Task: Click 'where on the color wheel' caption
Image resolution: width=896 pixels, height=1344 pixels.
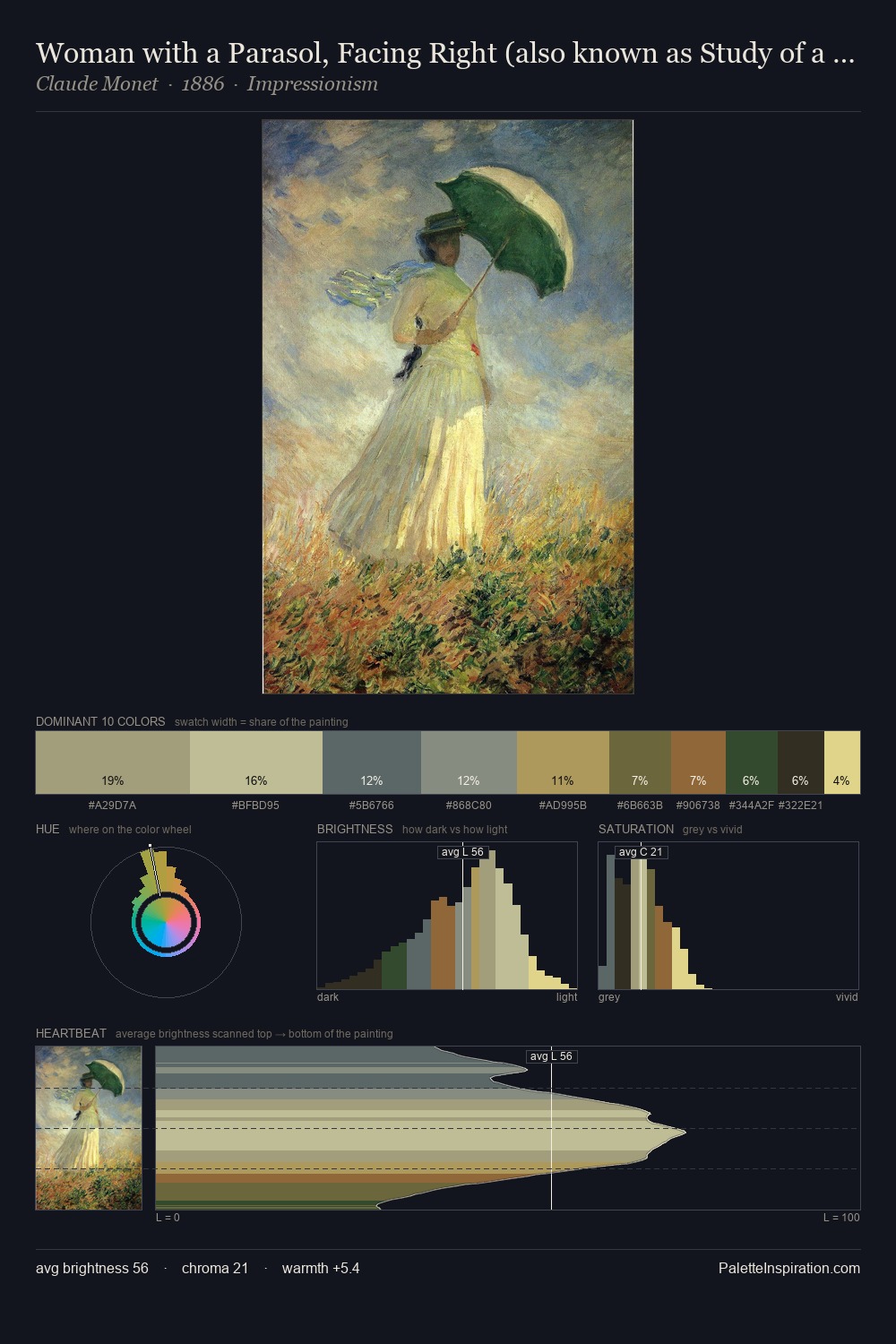Action: click(130, 830)
